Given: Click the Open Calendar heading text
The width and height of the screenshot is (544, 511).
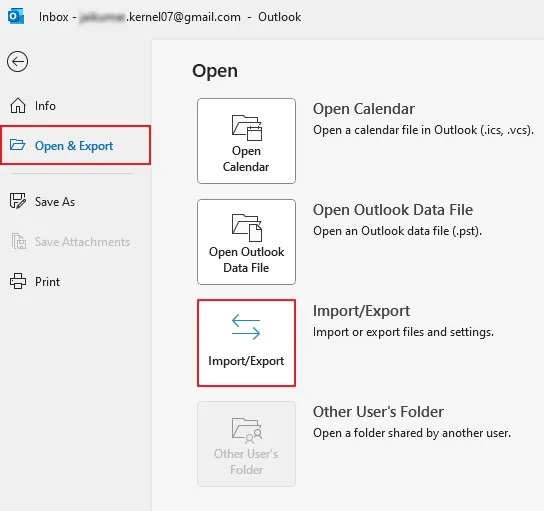Looking at the screenshot, I should coord(364,109).
